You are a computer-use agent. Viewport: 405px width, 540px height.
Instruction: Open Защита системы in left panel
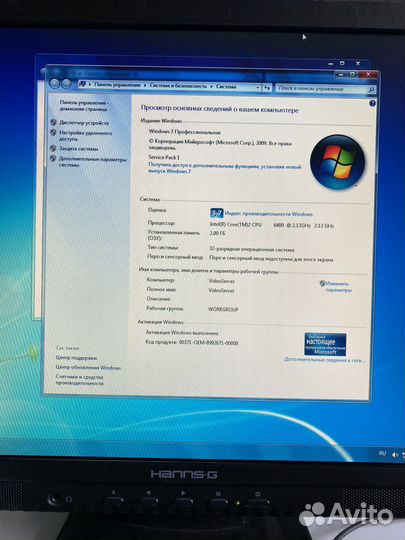tap(79, 148)
